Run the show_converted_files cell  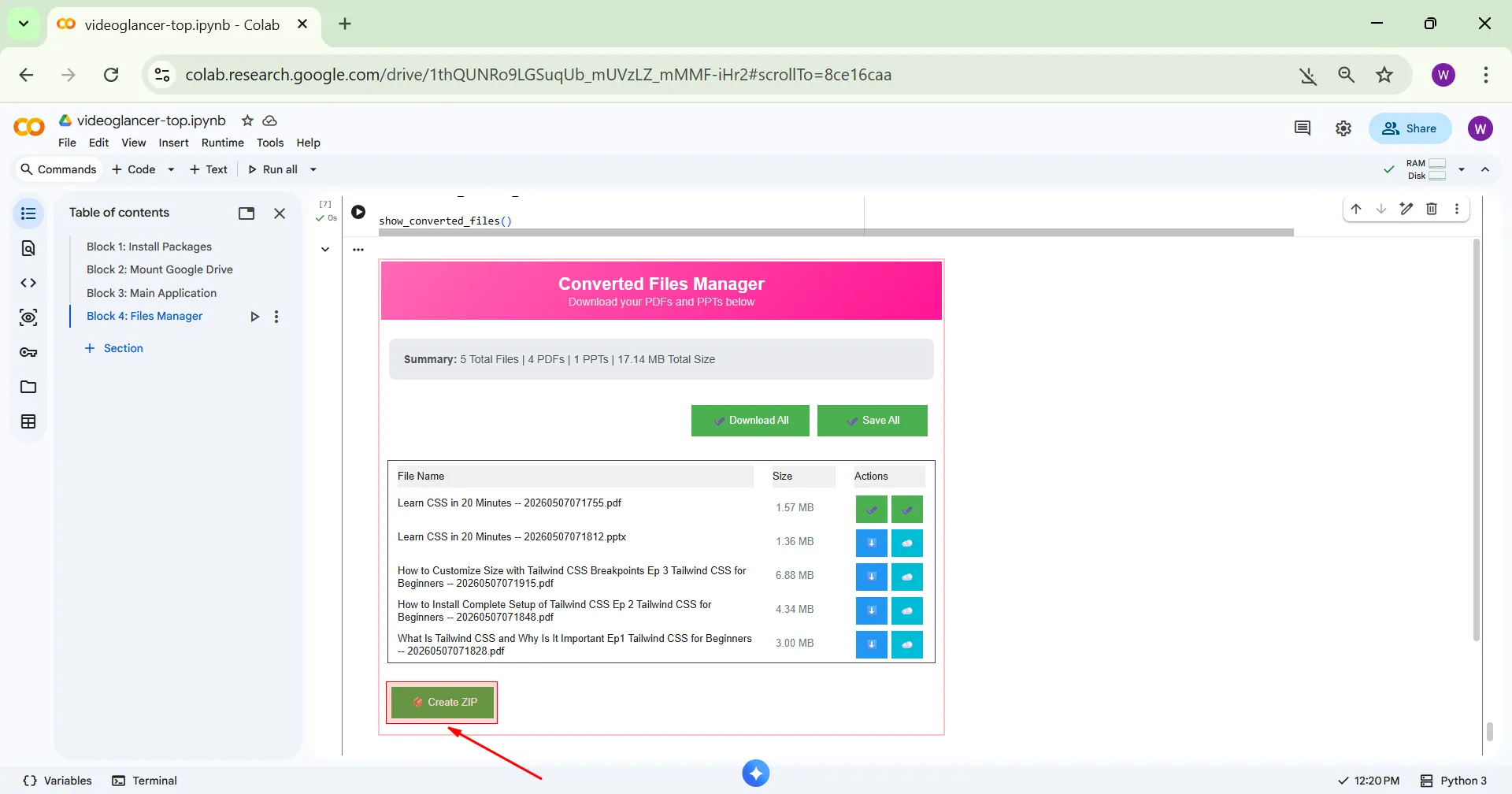tap(358, 212)
